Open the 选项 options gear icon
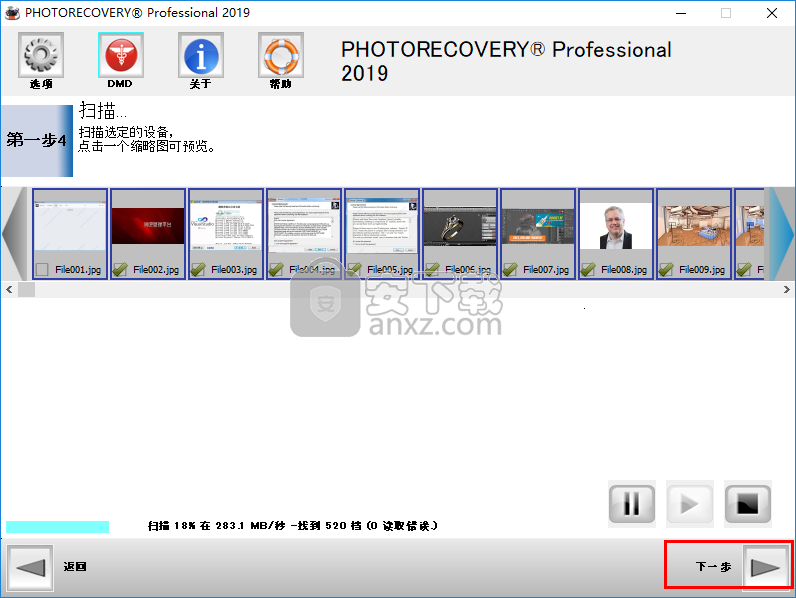796x598 pixels. point(41,55)
